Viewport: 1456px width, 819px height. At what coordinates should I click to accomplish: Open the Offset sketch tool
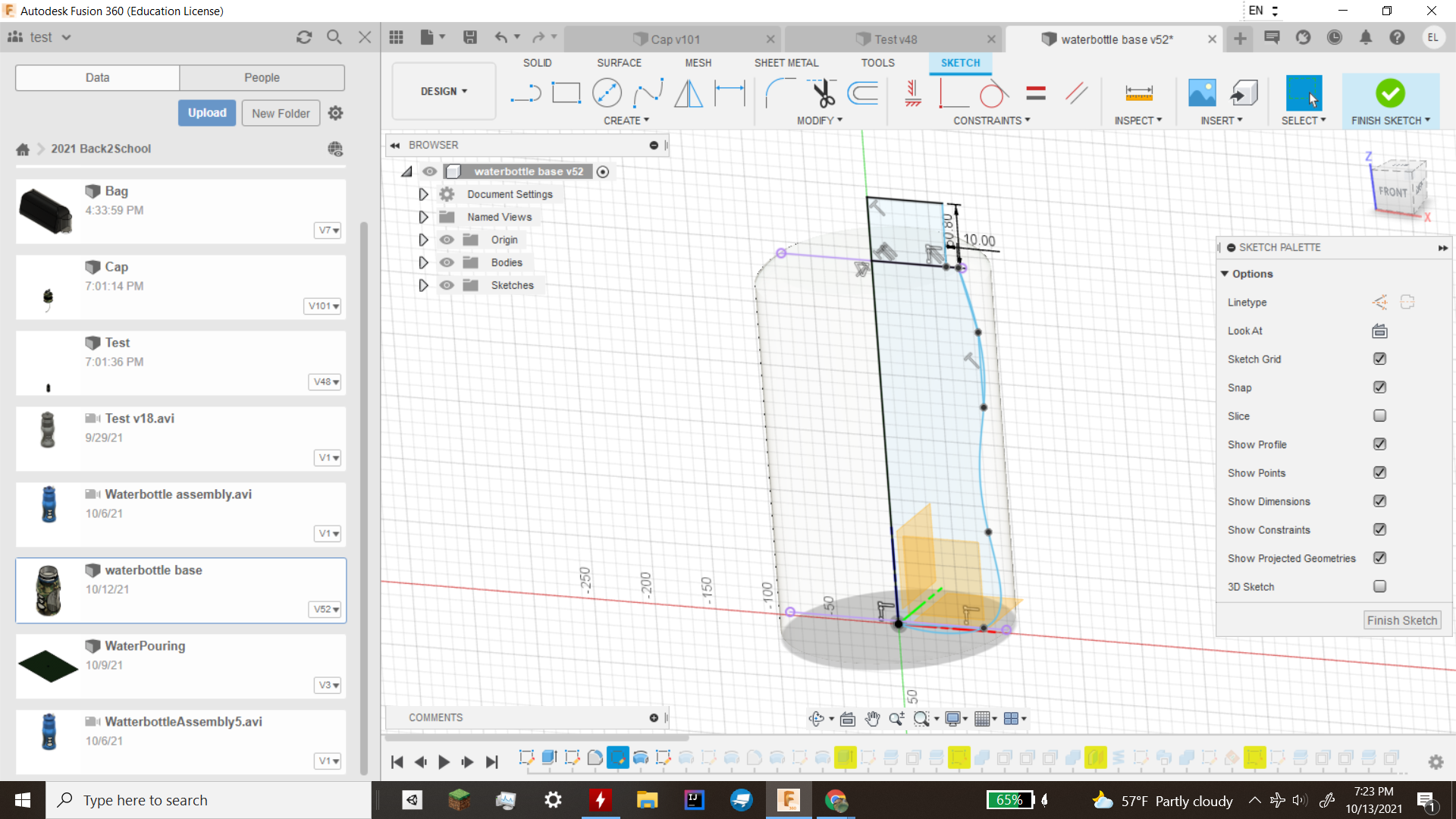point(864,93)
